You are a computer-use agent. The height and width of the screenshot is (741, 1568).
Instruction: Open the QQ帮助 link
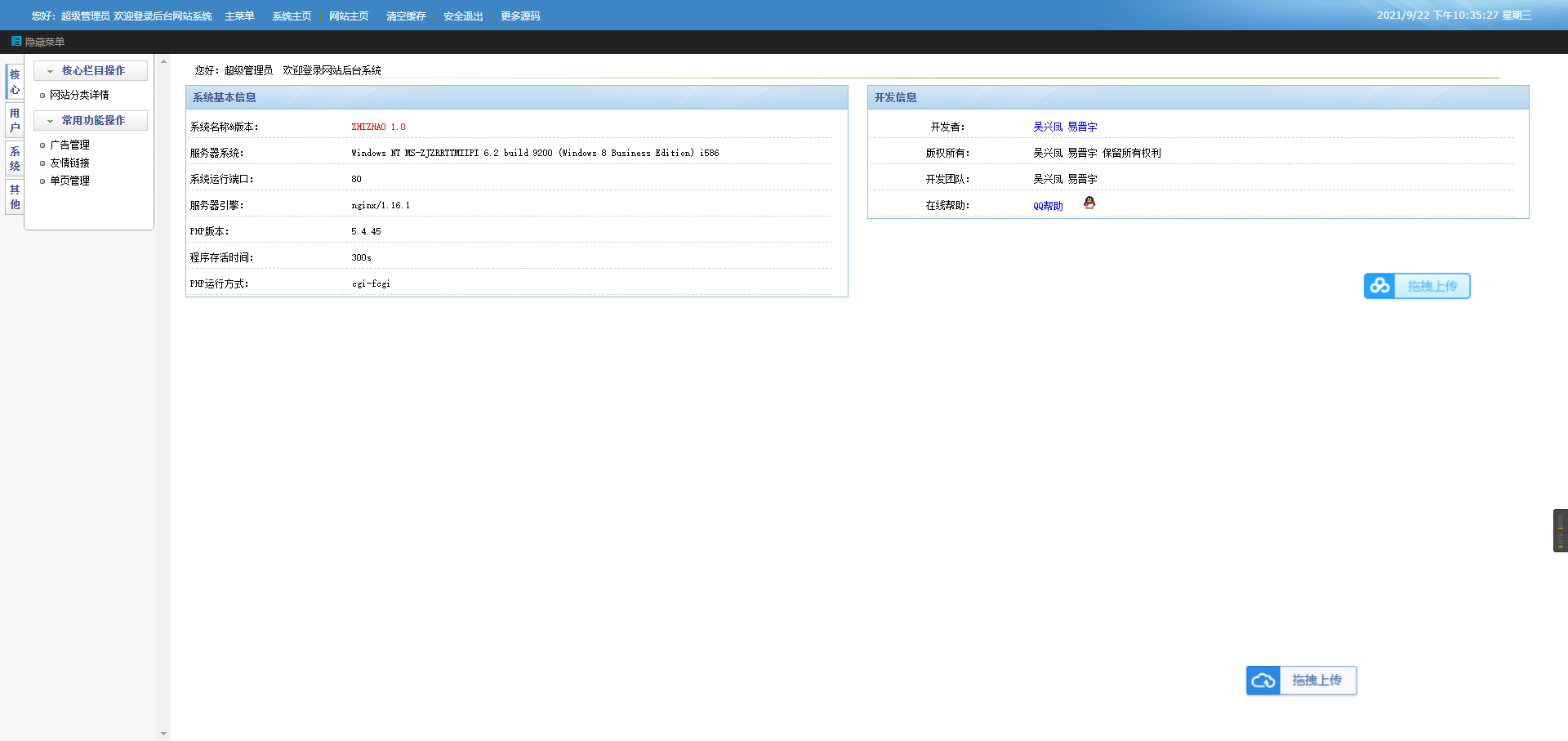pos(1048,206)
